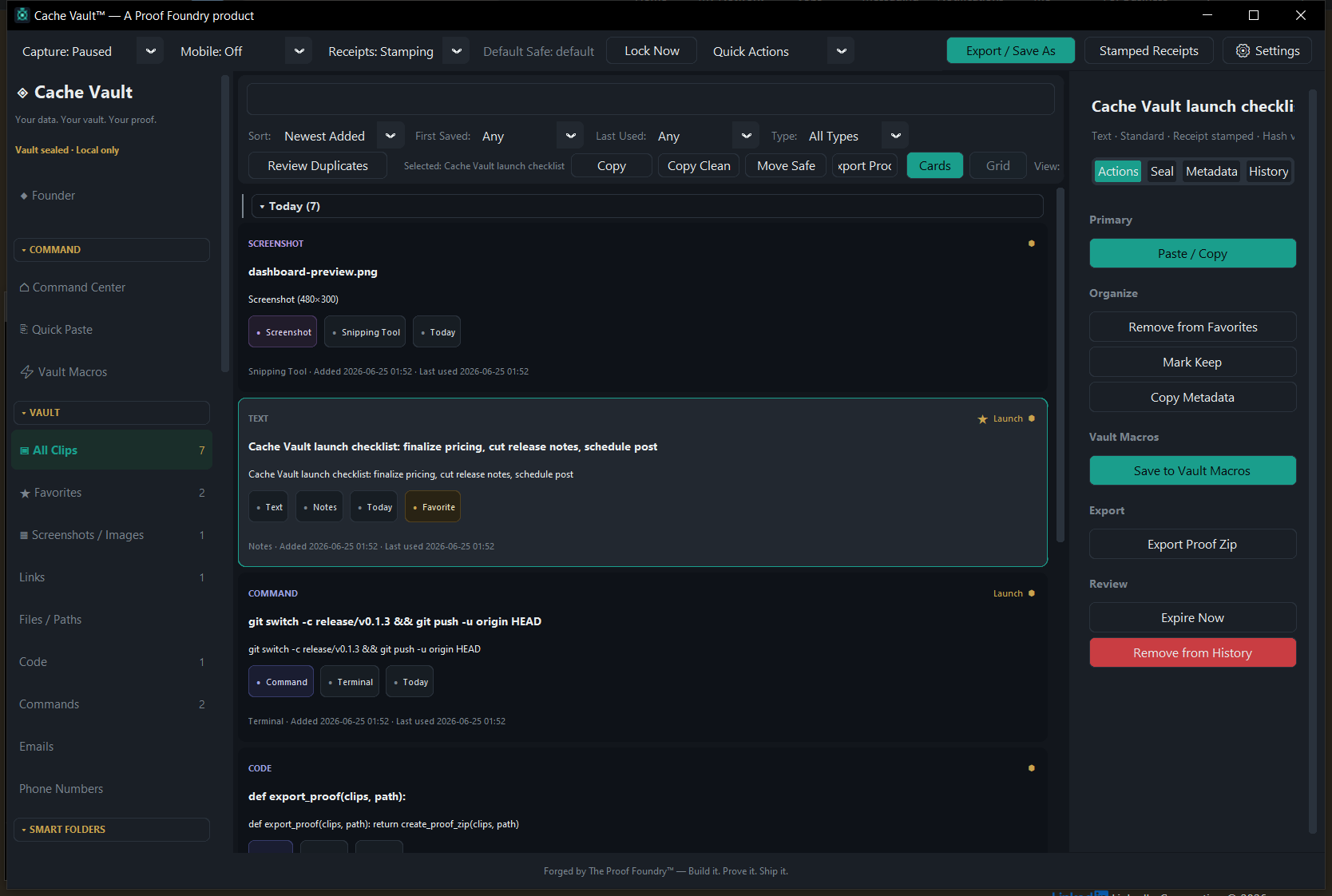Toggle Remove from Favorites
The width and height of the screenshot is (1332, 896).
1192,327
